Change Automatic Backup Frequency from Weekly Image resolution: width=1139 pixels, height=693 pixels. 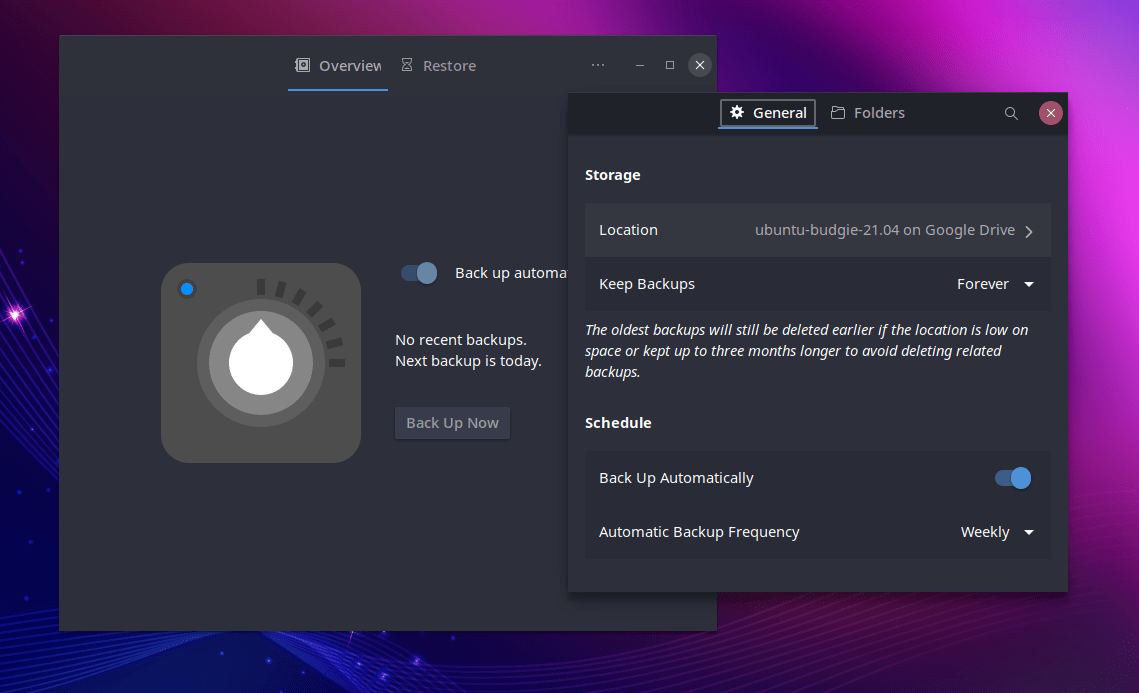point(997,532)
